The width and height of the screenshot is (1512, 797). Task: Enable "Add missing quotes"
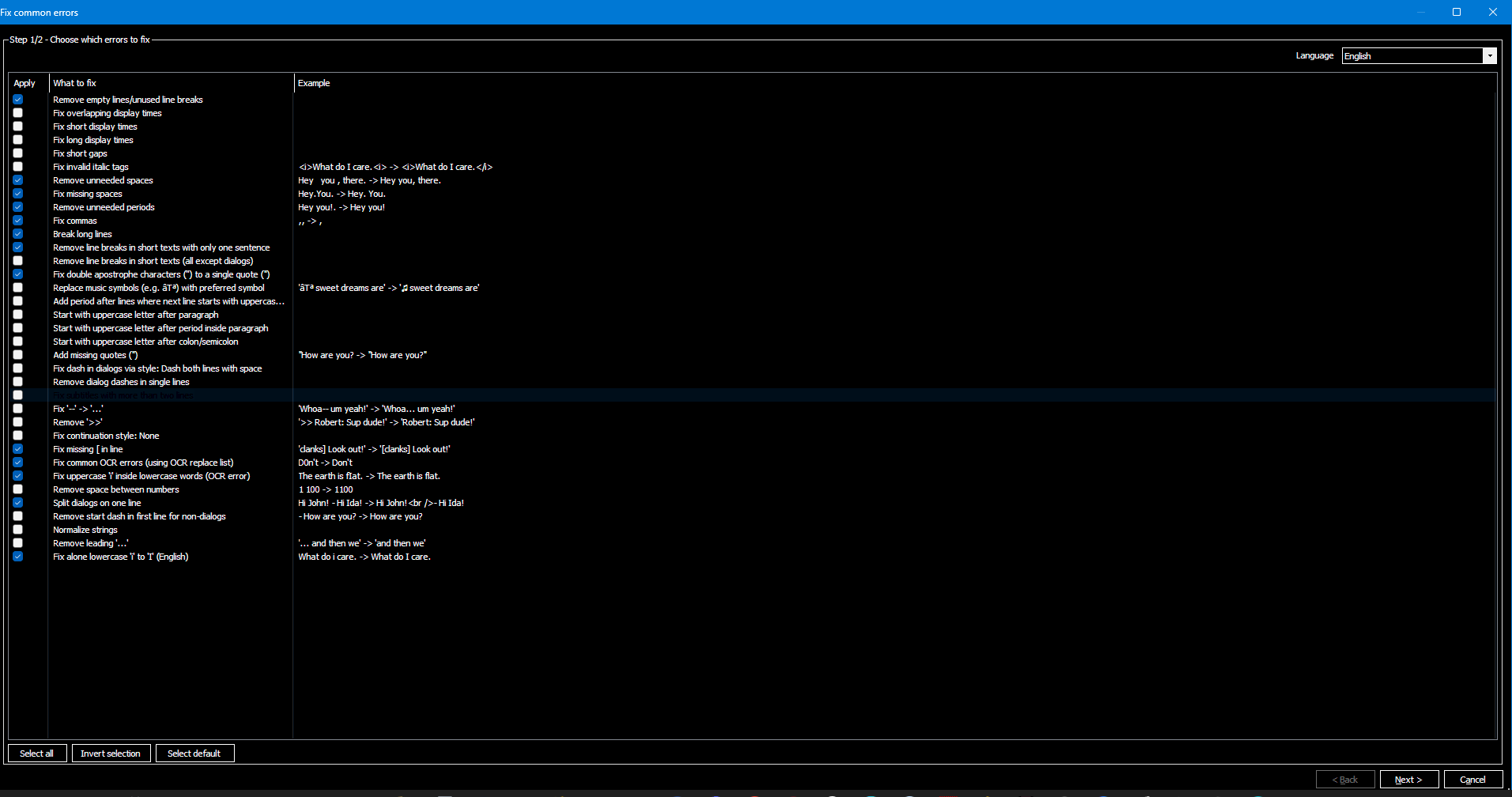[17, 354]
